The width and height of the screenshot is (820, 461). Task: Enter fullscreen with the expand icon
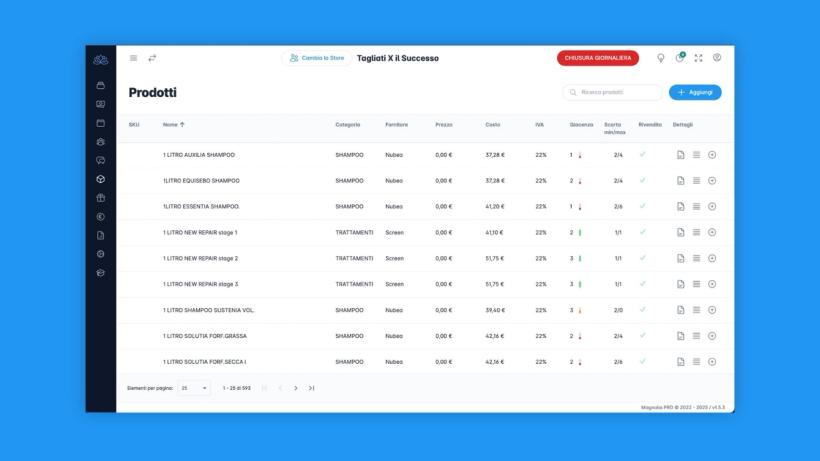click(698, 58)
